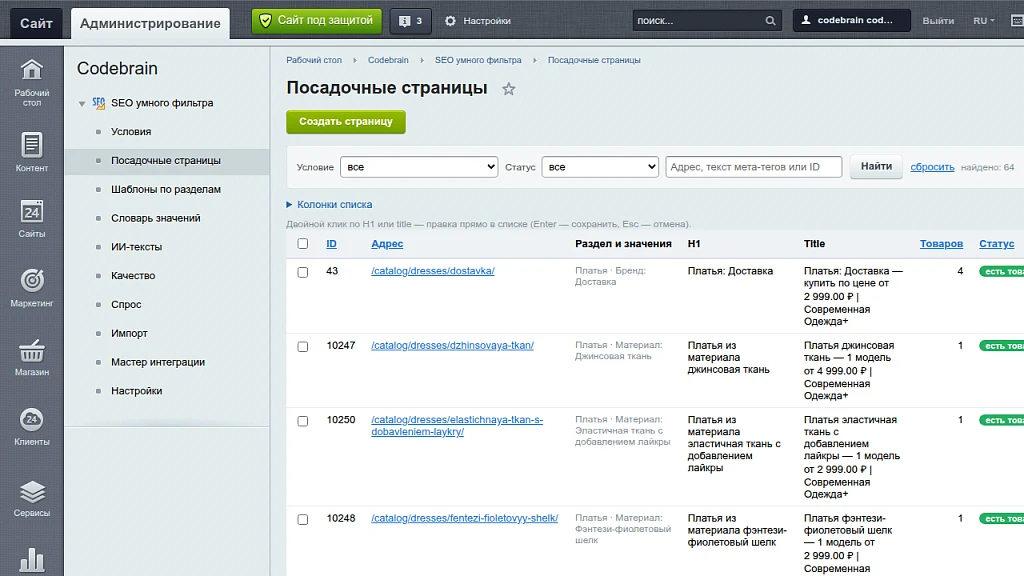The height and width of the screenshot is (576, 1024).
Task: Click the сбросить link
Action: click(x=932, y=167)
